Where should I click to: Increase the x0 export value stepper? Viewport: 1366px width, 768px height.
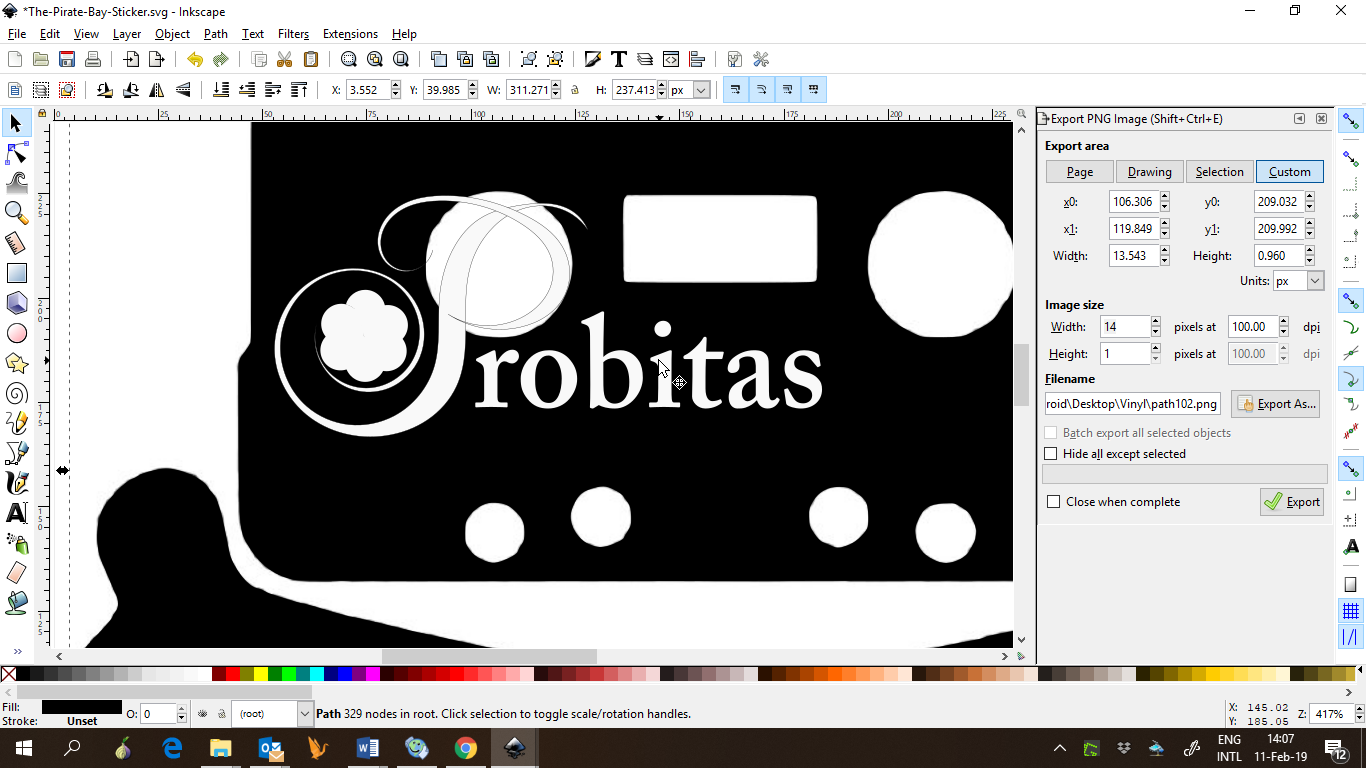coord(1165,198)
